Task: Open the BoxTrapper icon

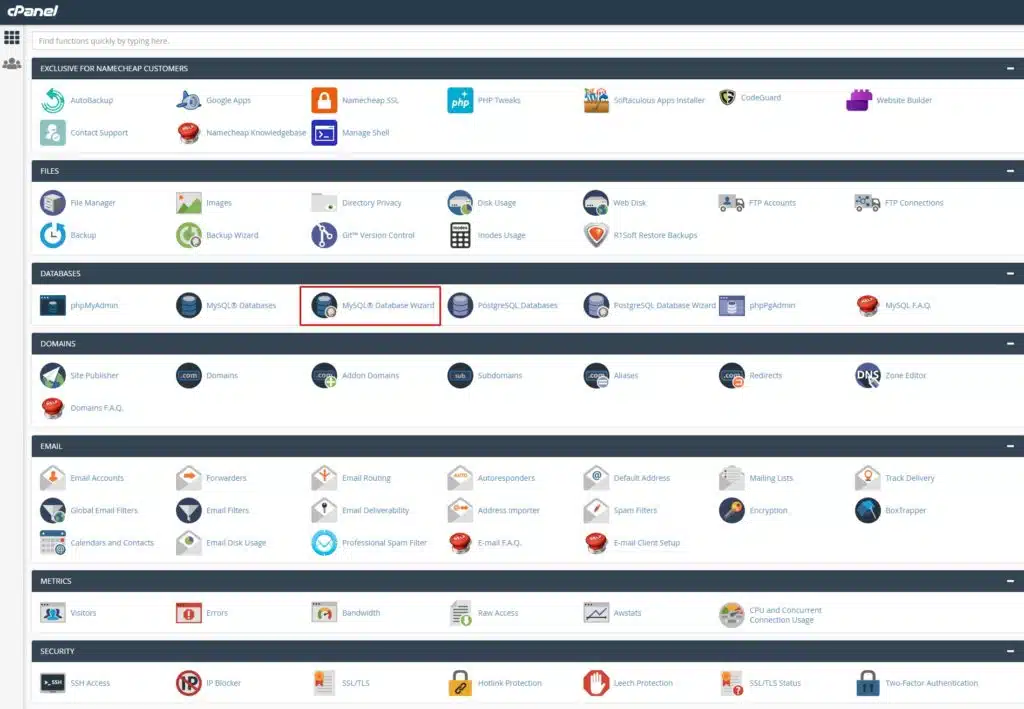Action: coord(867,511)
